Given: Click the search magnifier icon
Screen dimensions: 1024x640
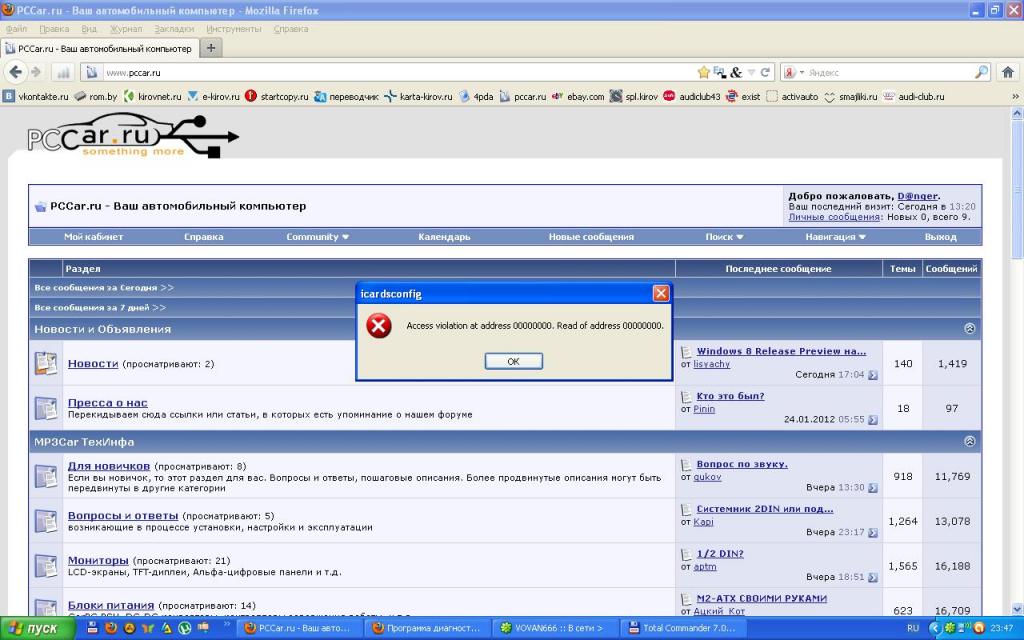Looking at the screenshot, I should [981, 72].
